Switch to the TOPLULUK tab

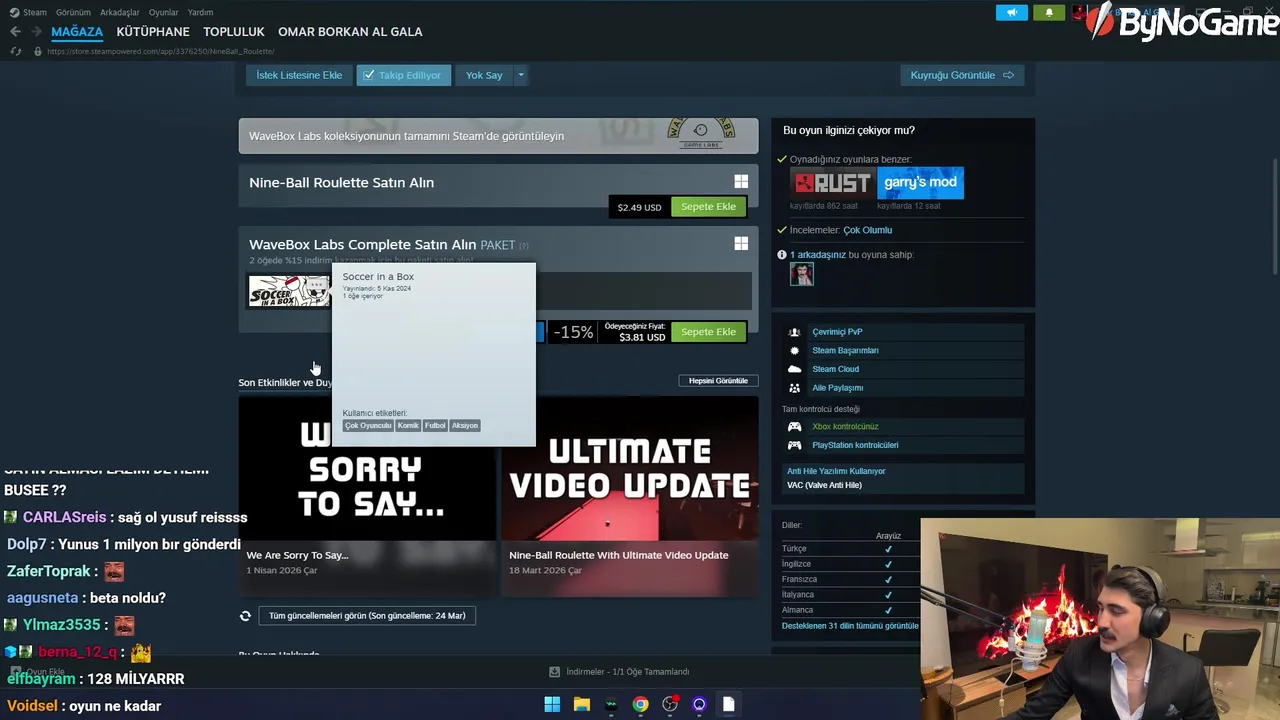click(234, 32)
